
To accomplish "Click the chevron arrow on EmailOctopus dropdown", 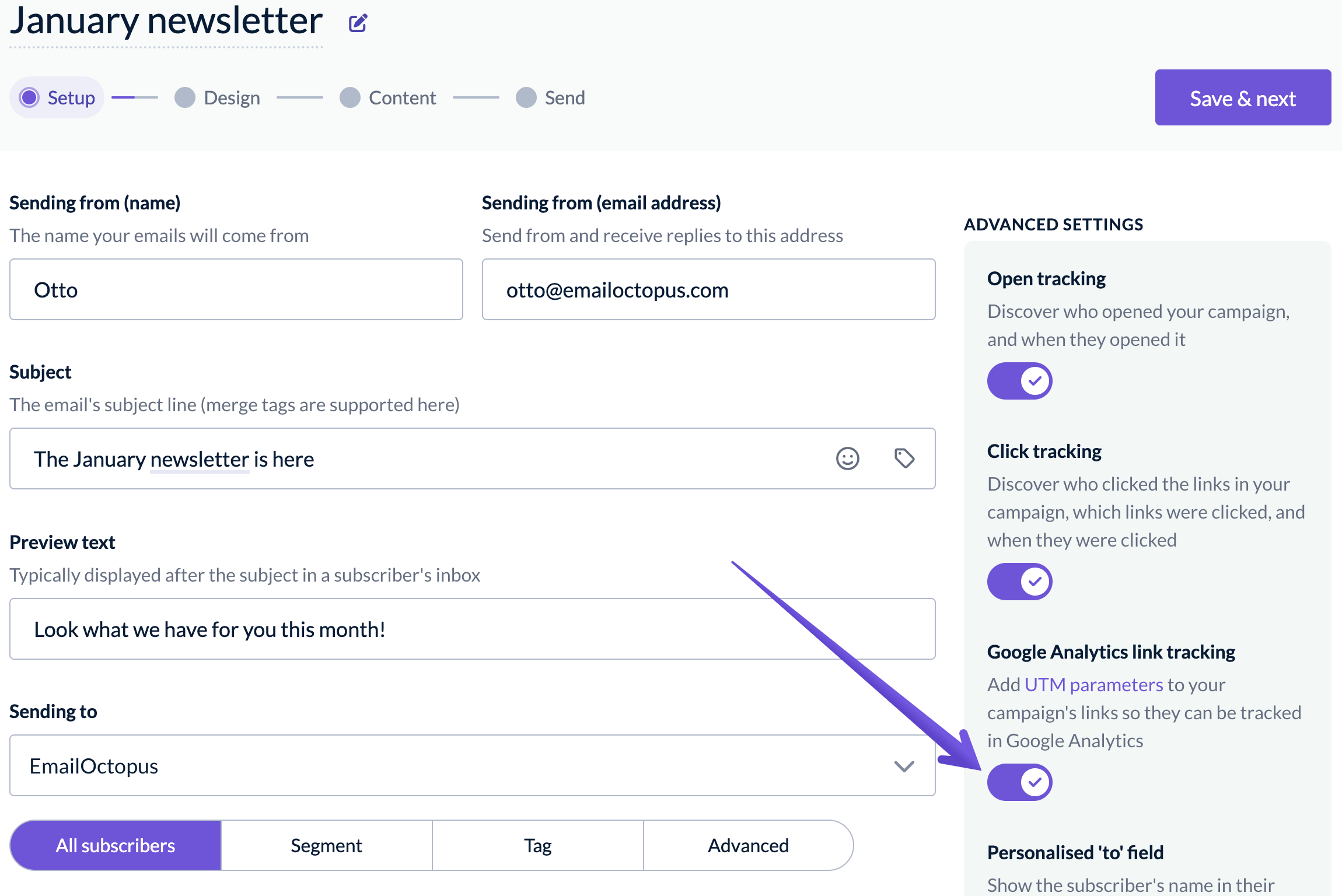I will 904,766.
